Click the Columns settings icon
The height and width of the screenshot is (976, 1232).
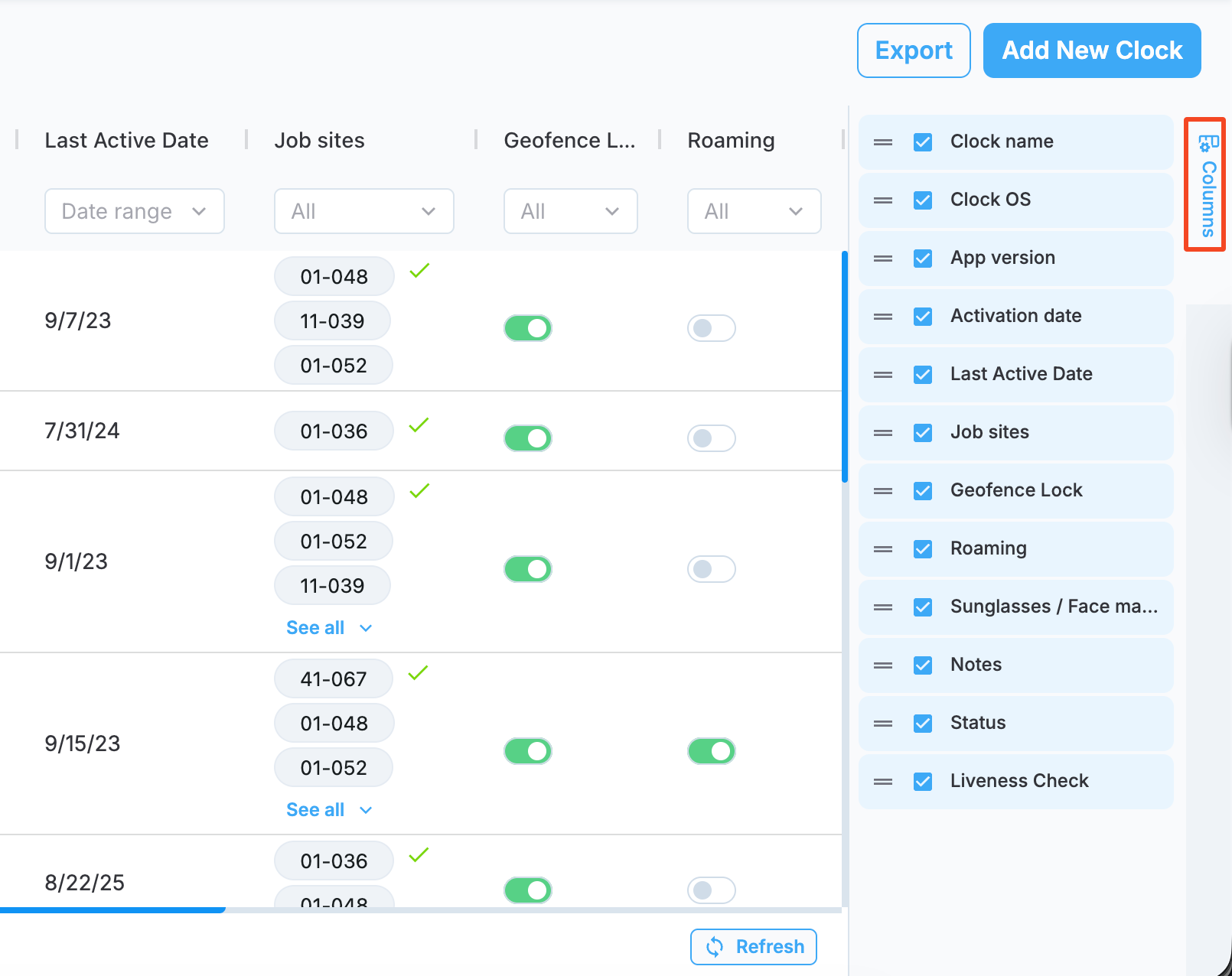tap(1208, 143)
